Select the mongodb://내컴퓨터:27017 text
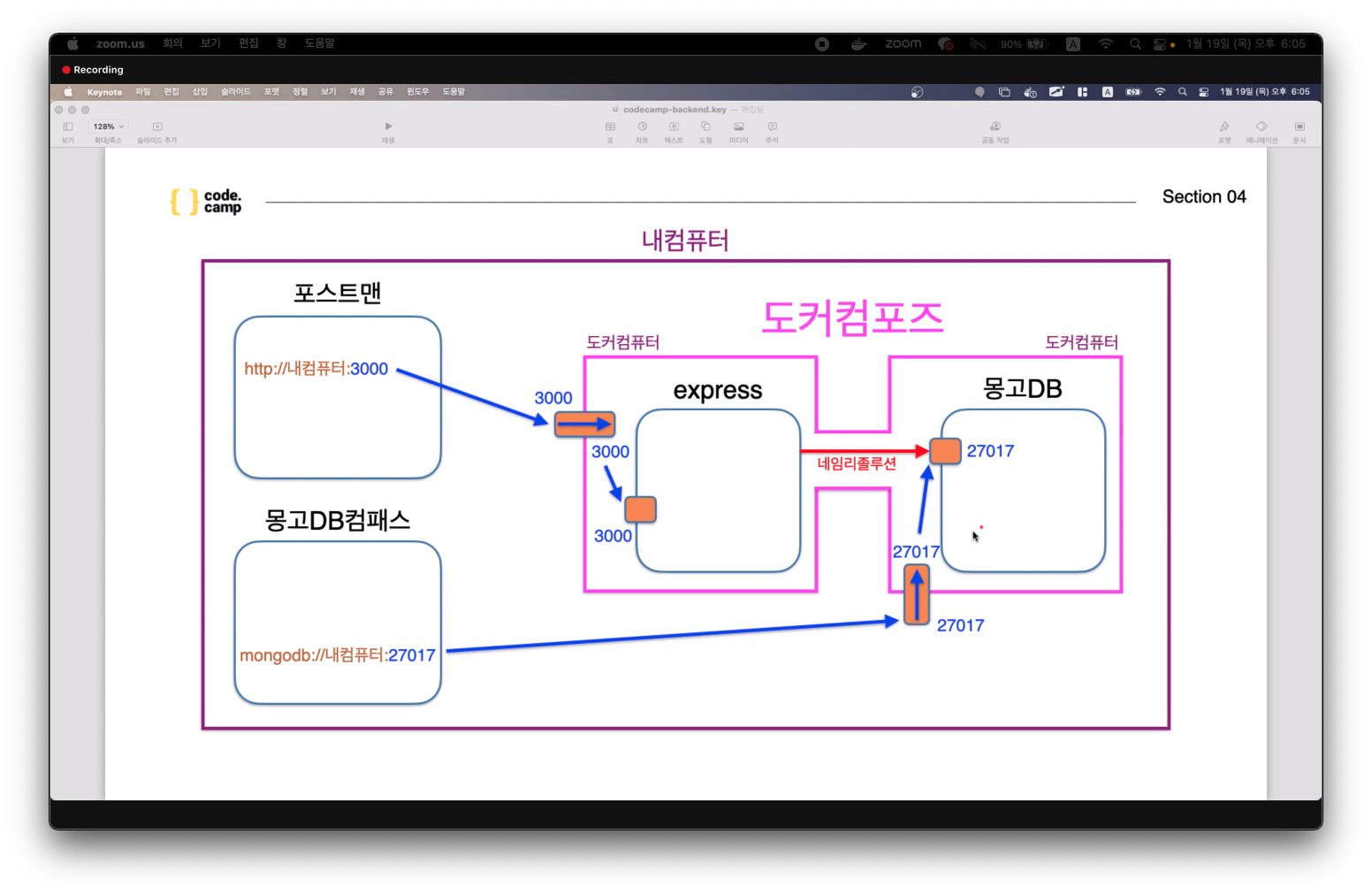The height and width of the screenshot is (895, 1372). pos(338,655)
